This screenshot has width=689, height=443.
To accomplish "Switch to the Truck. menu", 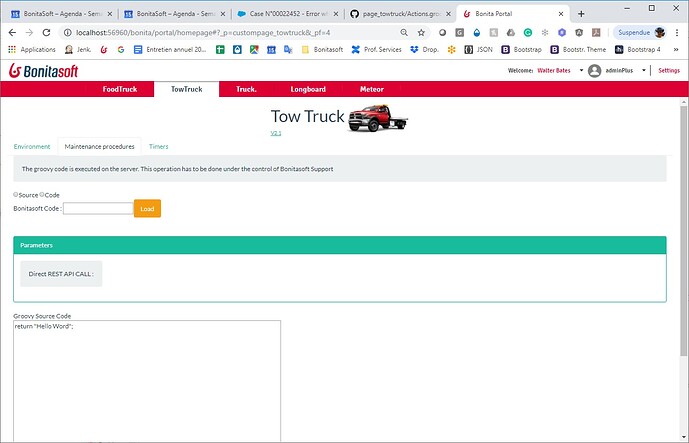I will [246, 89].
